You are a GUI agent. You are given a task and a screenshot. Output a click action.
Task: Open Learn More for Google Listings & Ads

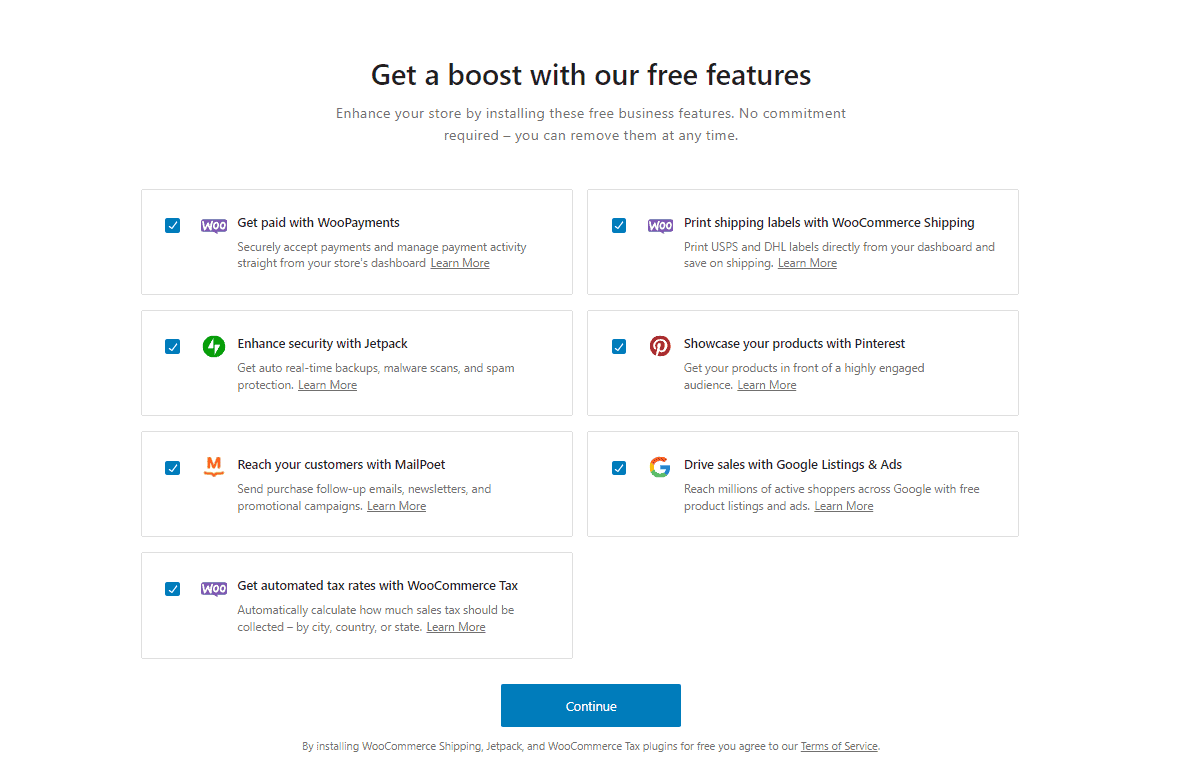843,506
